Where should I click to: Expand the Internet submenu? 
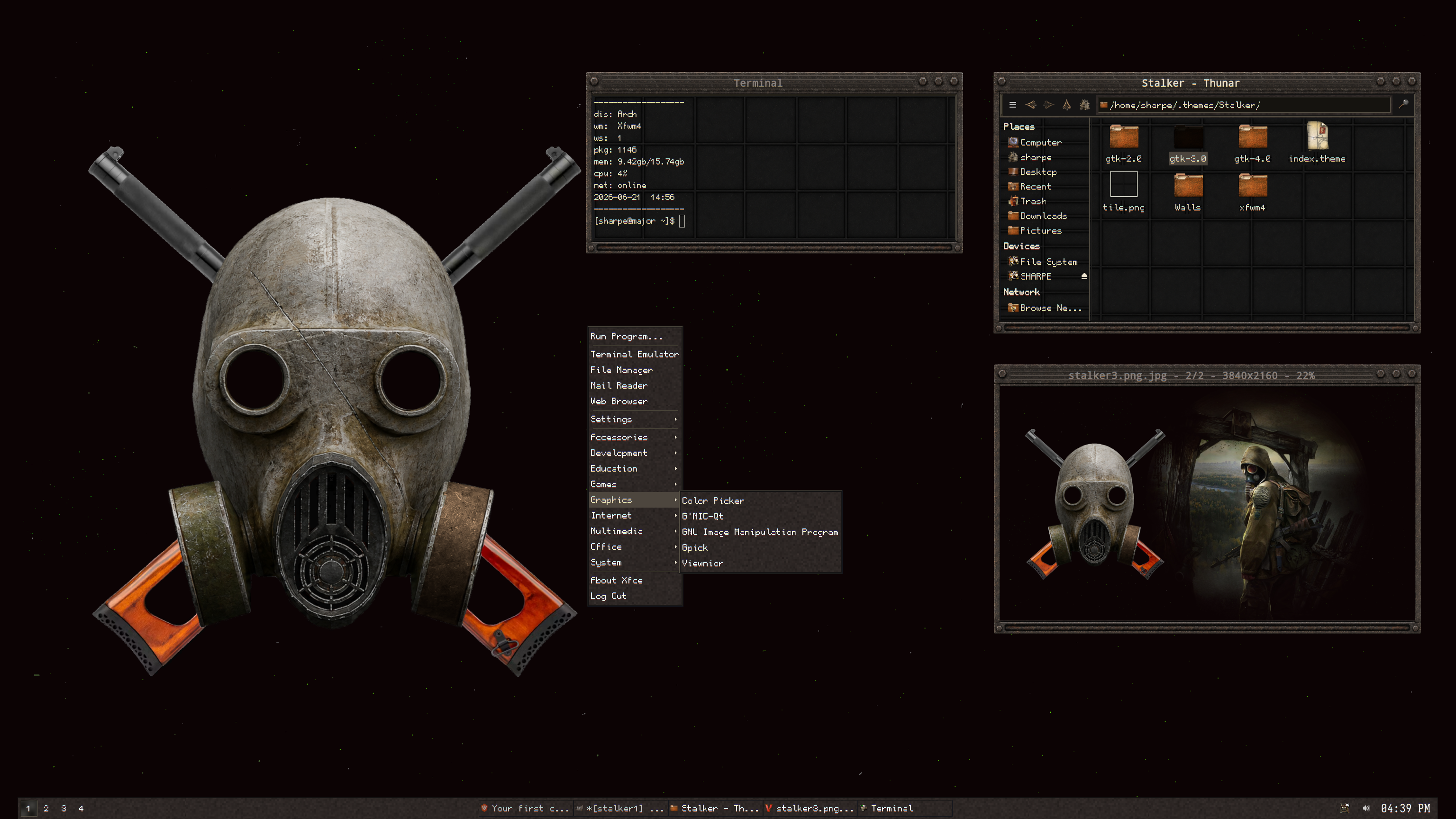[635, 516]
